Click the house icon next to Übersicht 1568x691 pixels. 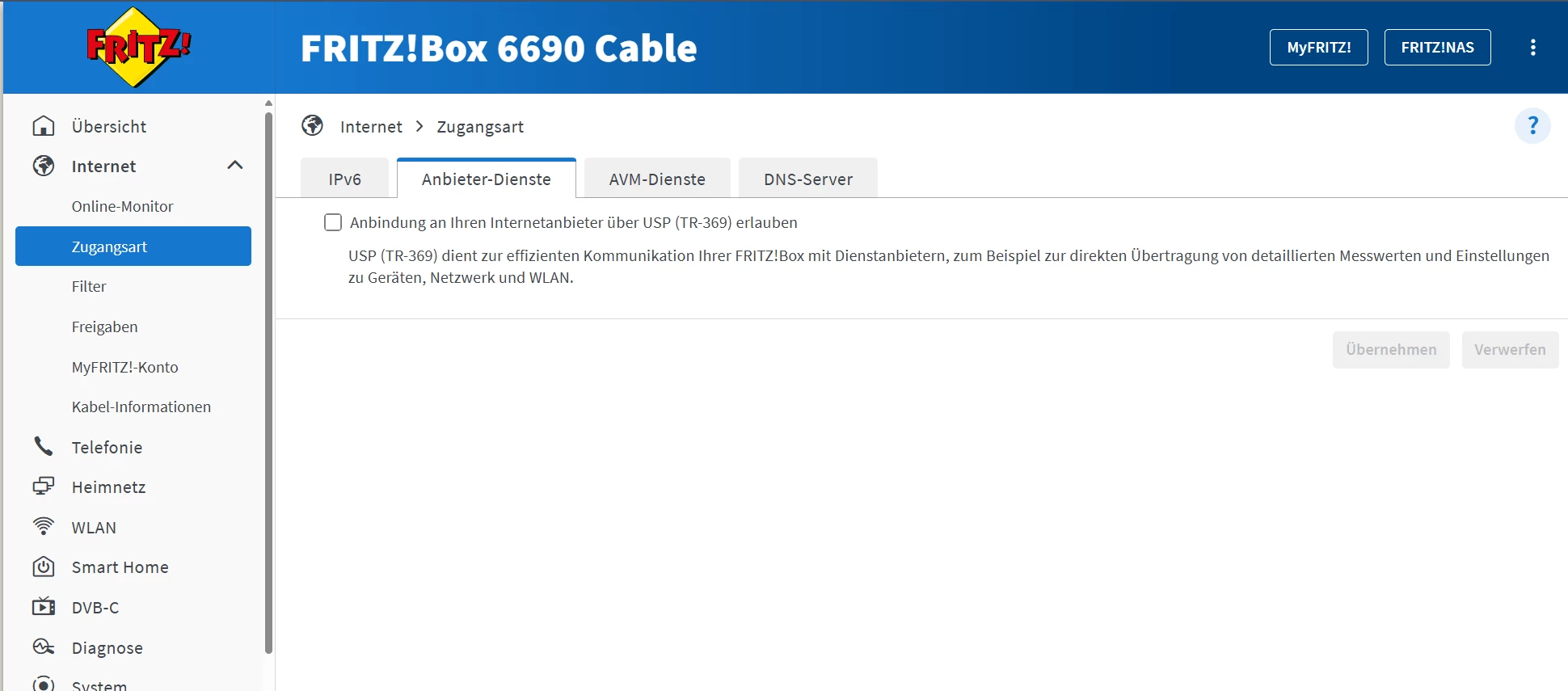tap(44, 126)
